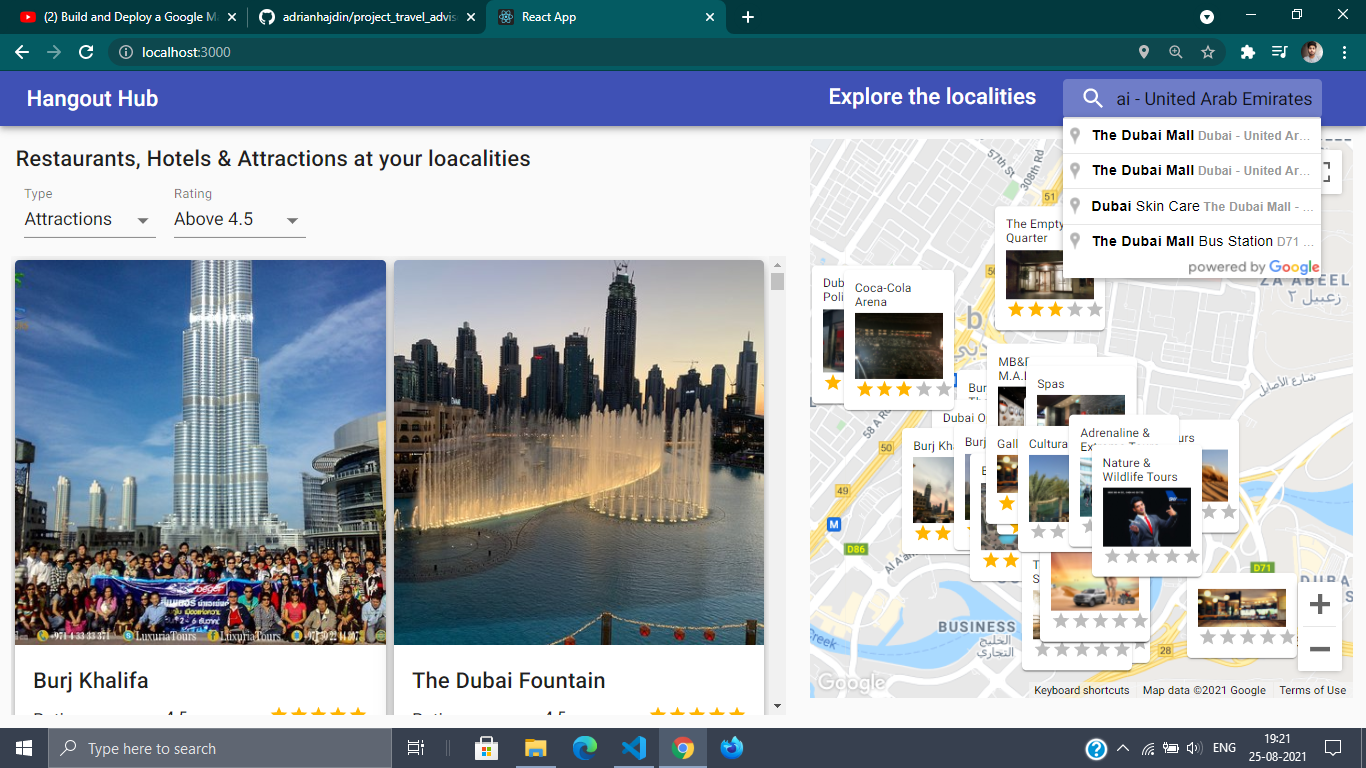Viewport: 1366px width, 768px height.
Task: Open the Chrome extensions puzzle icon
Action: click(x=1247, y=52)
